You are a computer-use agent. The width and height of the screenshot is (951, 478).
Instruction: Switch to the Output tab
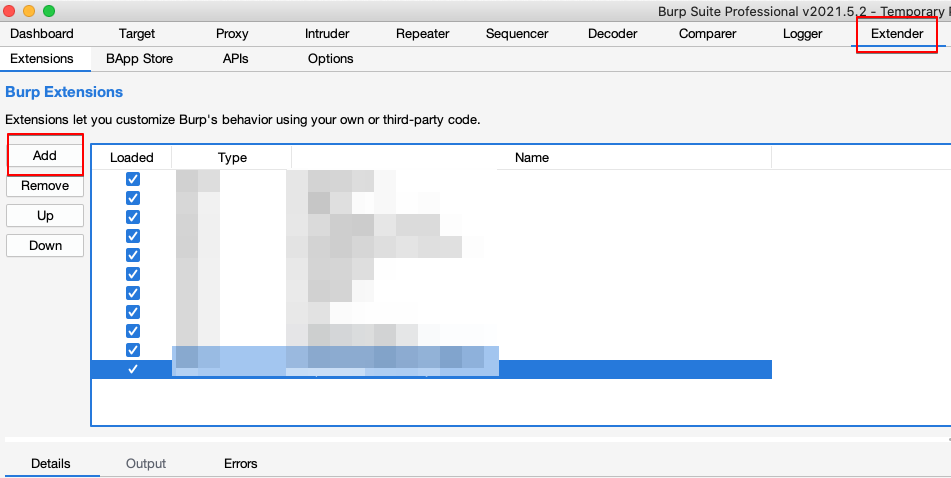pos(146,463)
